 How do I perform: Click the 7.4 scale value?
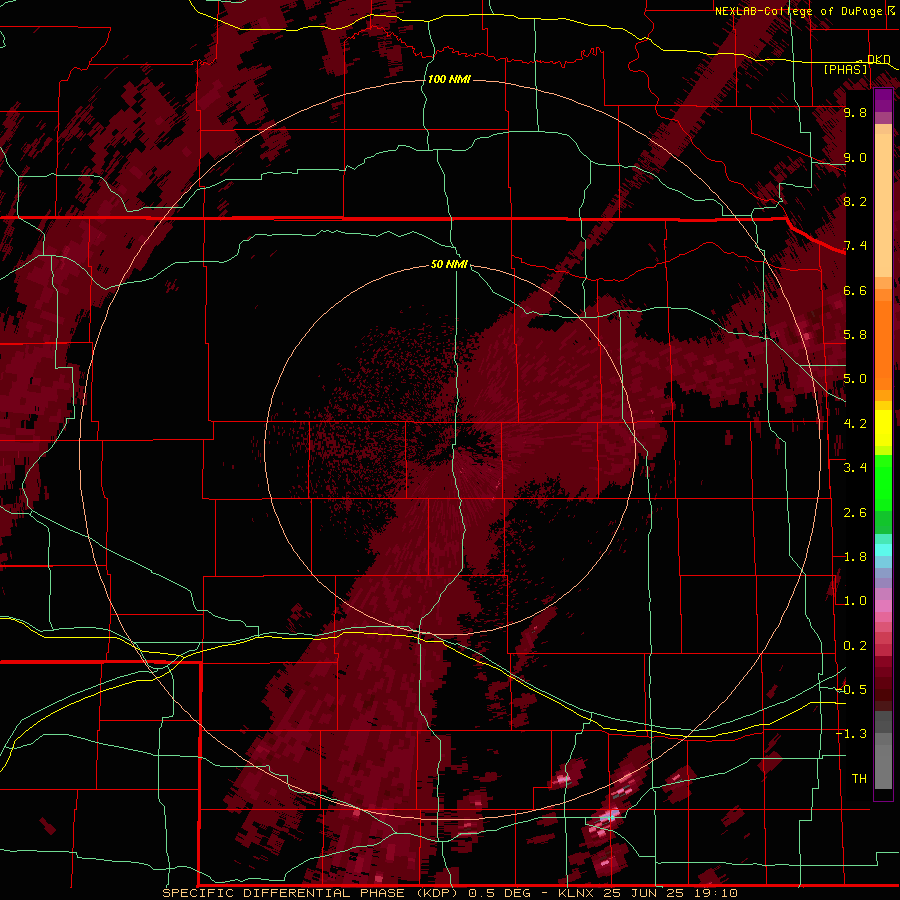point(855,246)
